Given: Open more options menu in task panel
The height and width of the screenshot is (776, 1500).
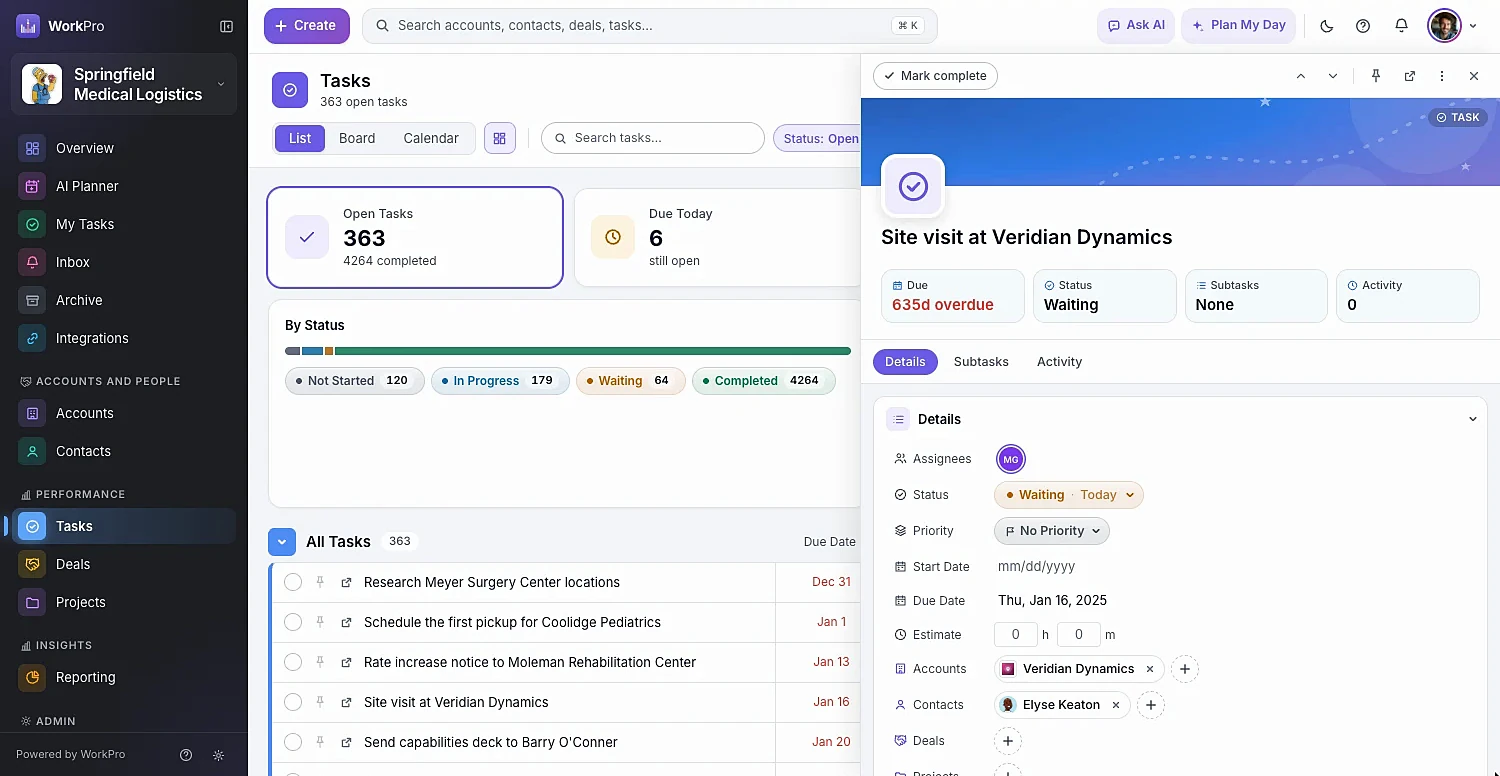Looking at the screenshot, I should 1442,76.
